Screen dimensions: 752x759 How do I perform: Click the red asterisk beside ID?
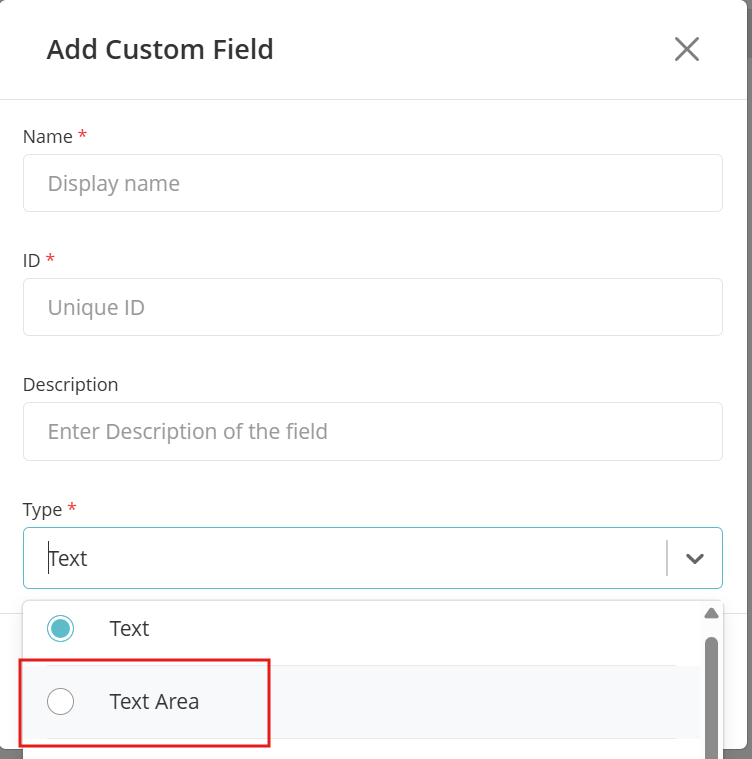pos(50,259)
